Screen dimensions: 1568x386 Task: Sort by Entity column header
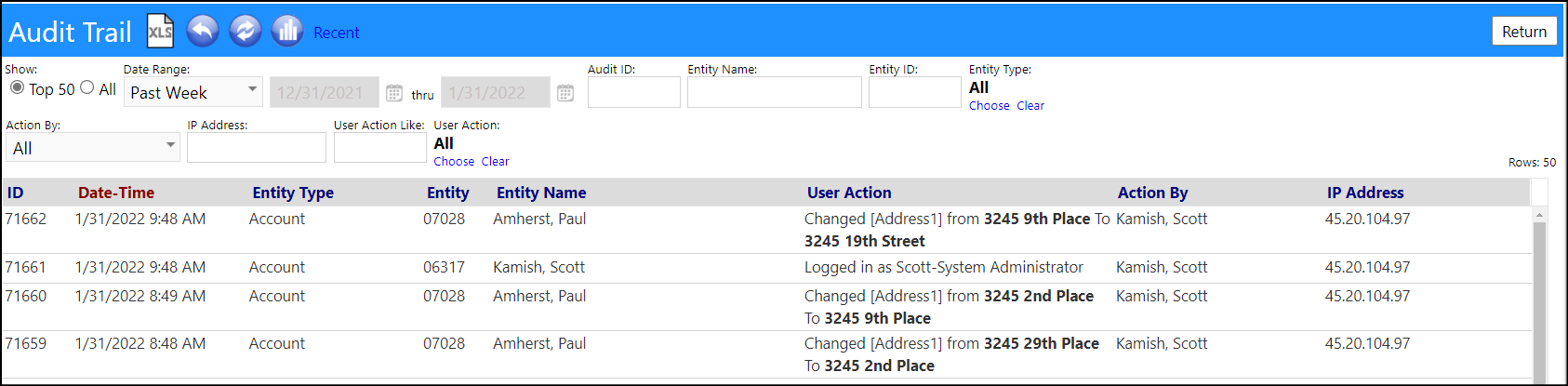(448, 193)
